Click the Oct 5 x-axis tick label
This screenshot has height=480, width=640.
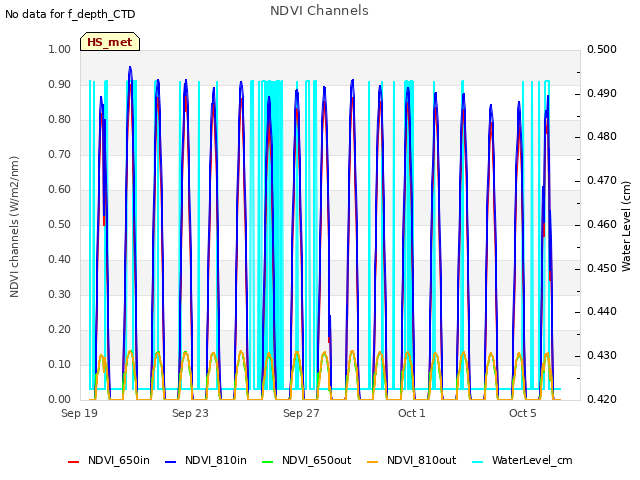(523, 413)
